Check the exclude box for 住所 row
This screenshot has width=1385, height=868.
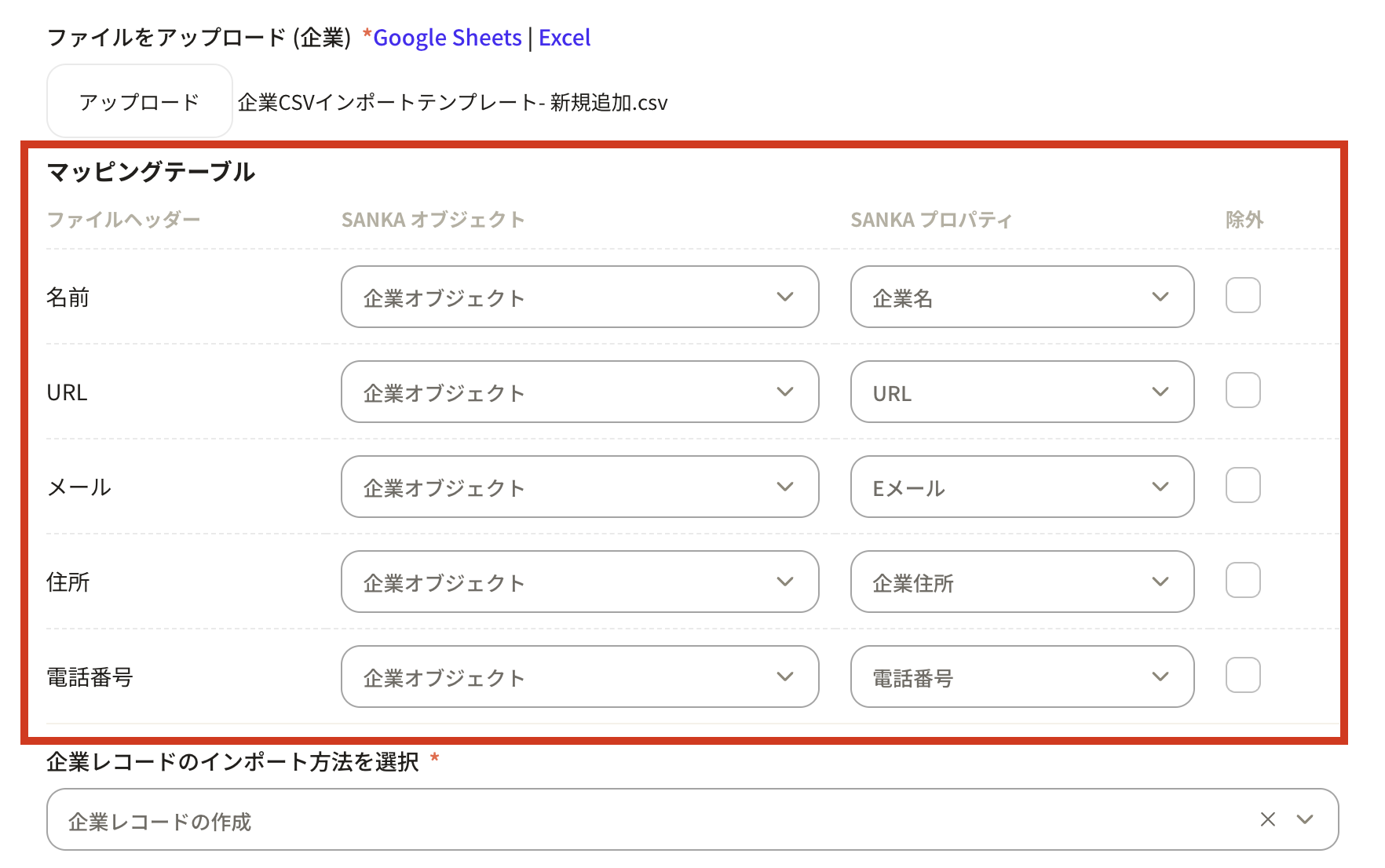1243,581
